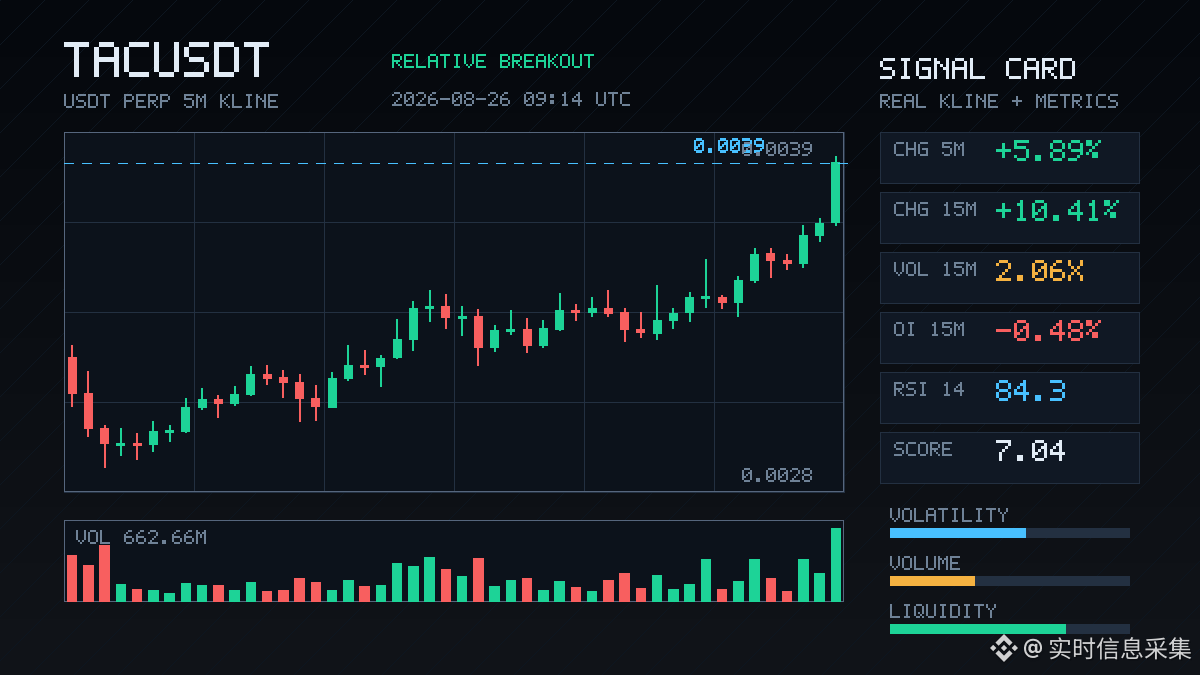Click the CHG 5M label
Image resolution: width=1200 pixels, height=675 pixels.
tap(929, 150)
